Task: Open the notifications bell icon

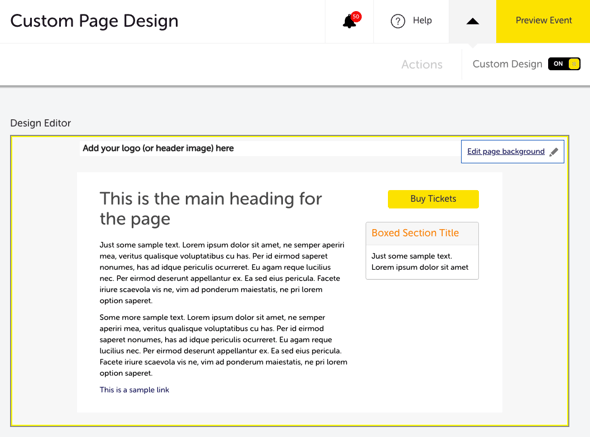Action: [350, 21]
